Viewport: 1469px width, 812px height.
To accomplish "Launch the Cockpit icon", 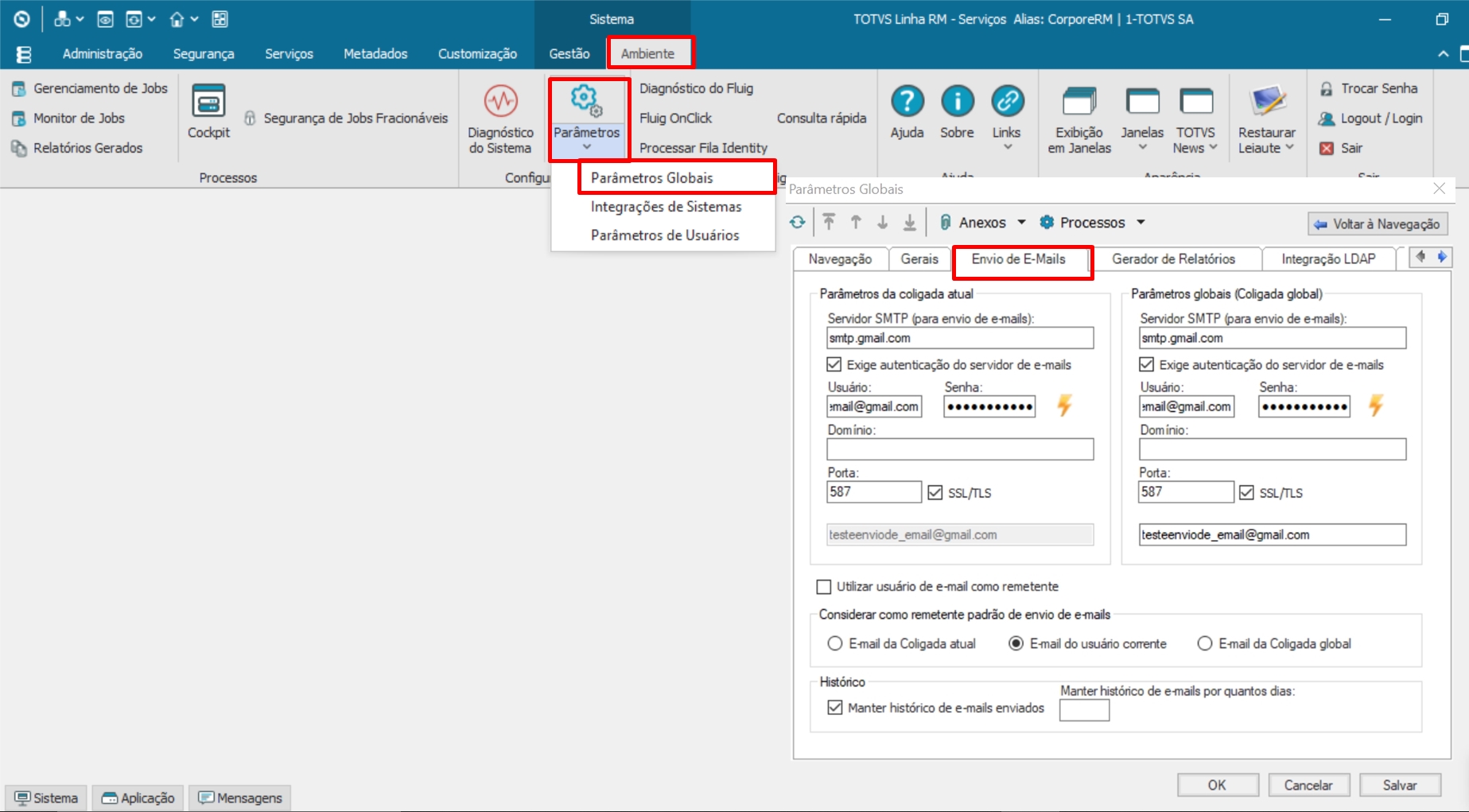I will (208, 101).
